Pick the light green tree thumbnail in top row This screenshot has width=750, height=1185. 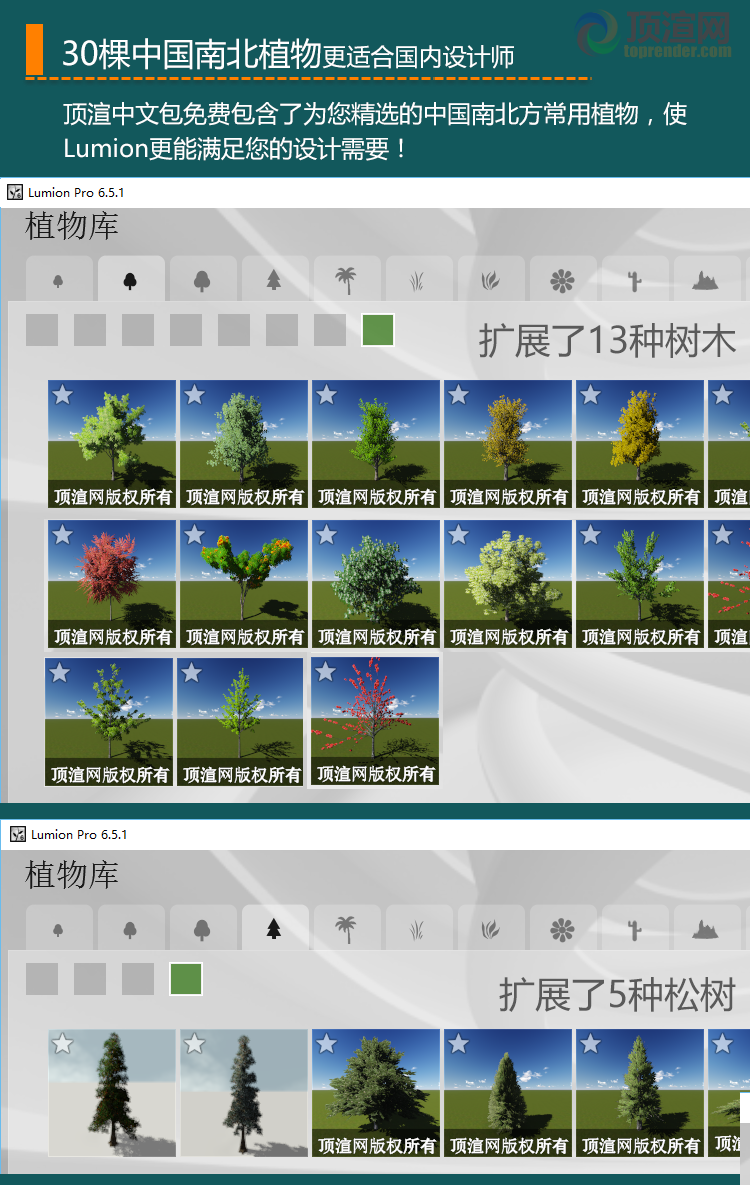tap(112, 444)
